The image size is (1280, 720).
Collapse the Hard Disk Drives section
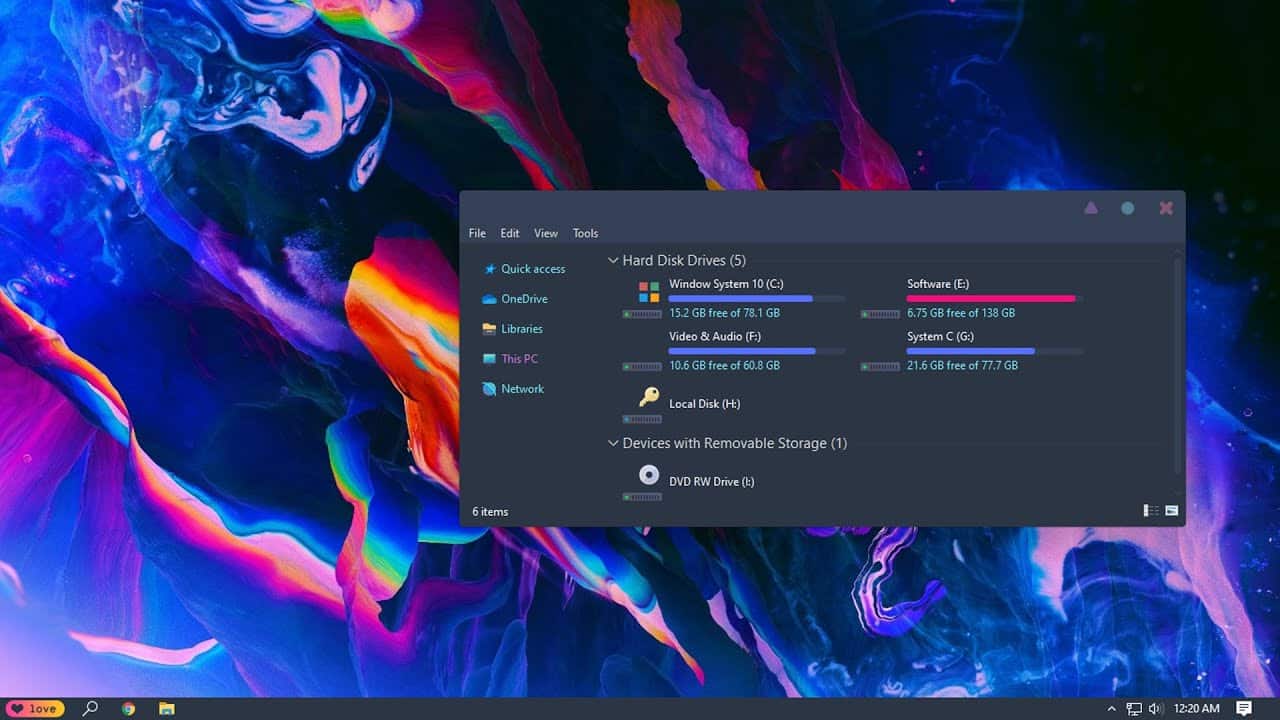[x=612, y=260]
